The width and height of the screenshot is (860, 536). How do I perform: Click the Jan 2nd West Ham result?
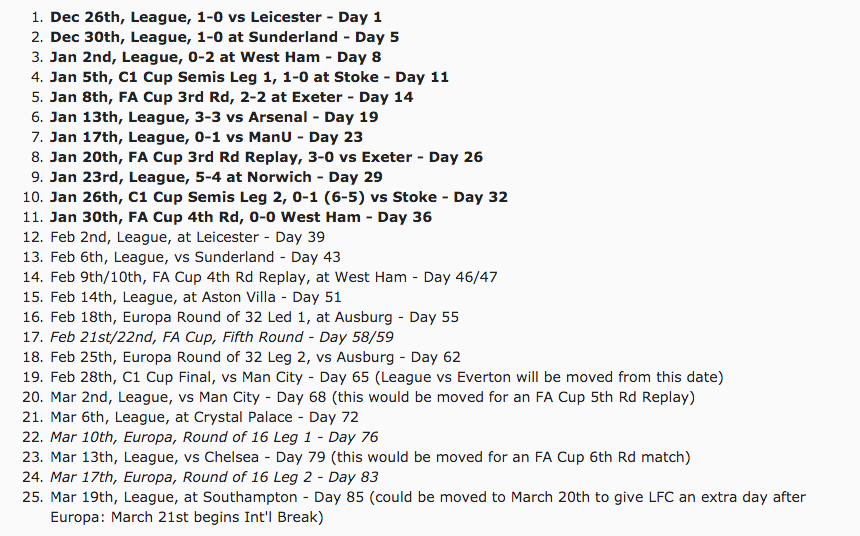(215, 57)
